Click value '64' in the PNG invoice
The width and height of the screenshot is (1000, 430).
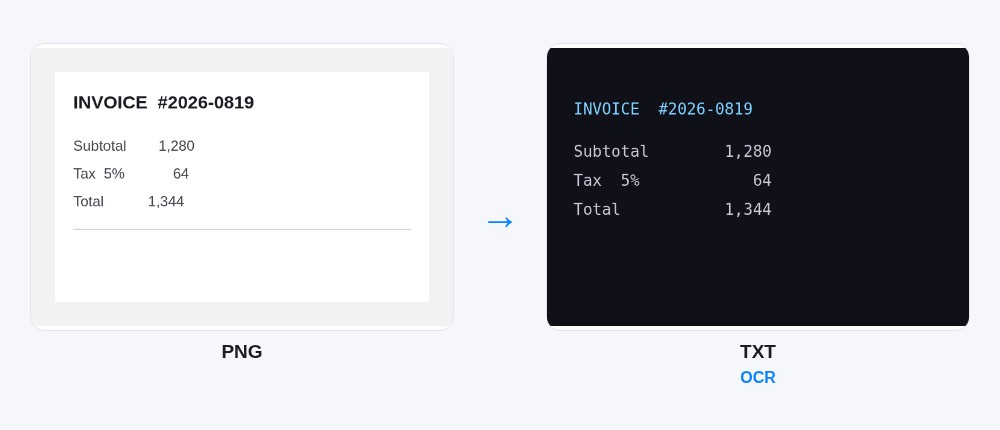click(x=181, y=174)
